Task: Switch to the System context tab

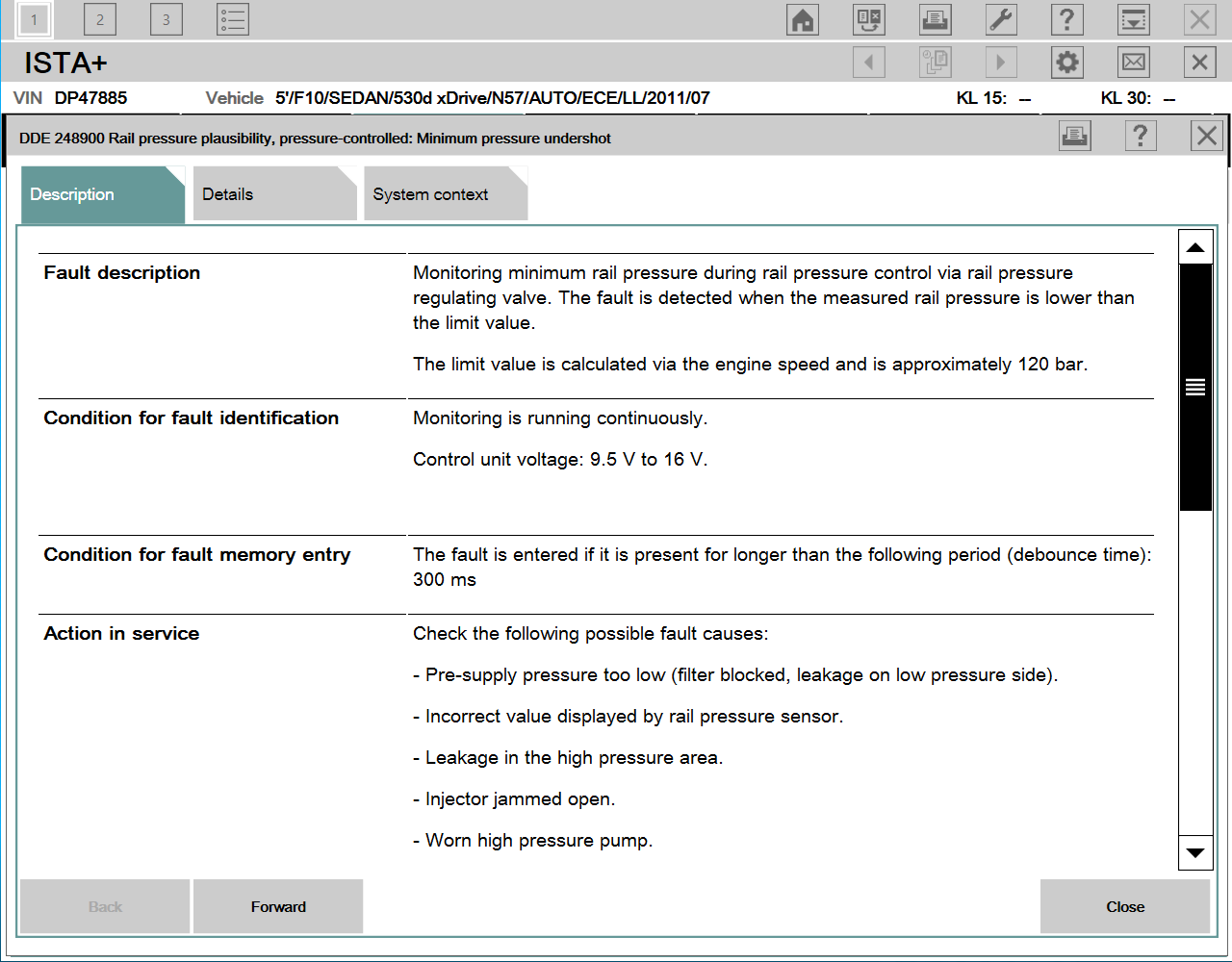Action: point(445,194)
